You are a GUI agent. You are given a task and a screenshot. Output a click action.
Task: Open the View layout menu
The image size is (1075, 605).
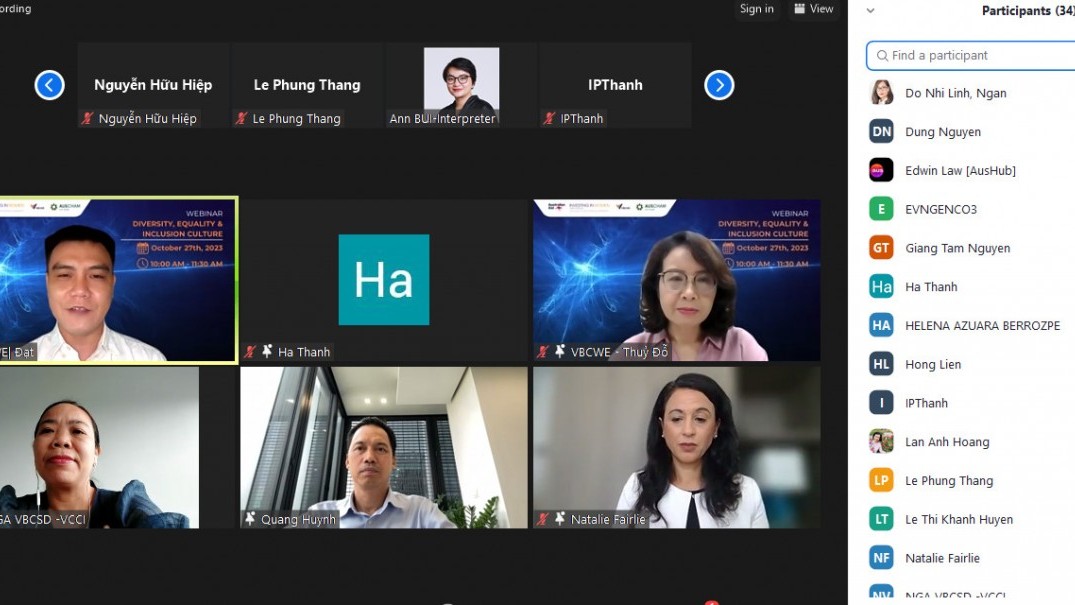pos(813,9)
